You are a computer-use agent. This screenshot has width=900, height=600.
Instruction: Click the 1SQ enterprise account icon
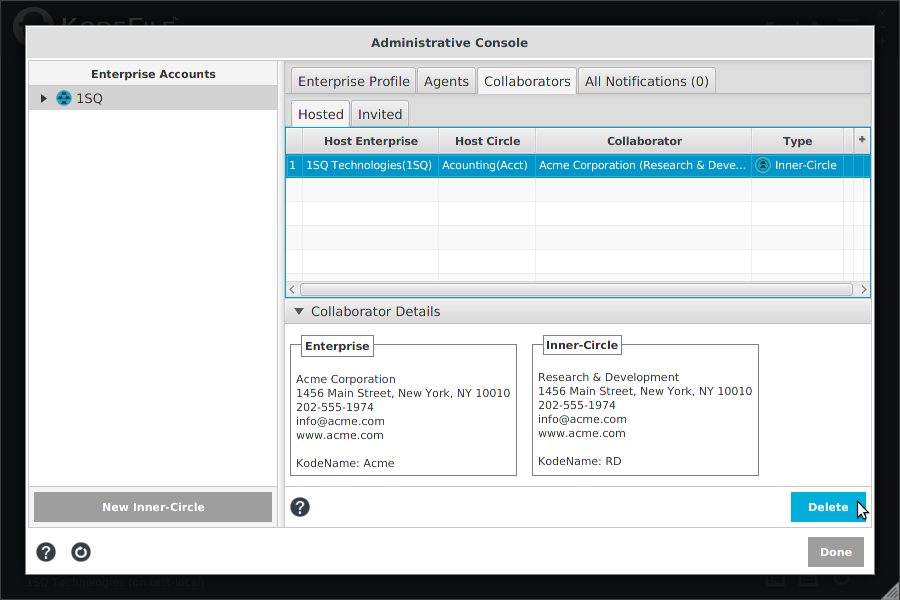64,98
